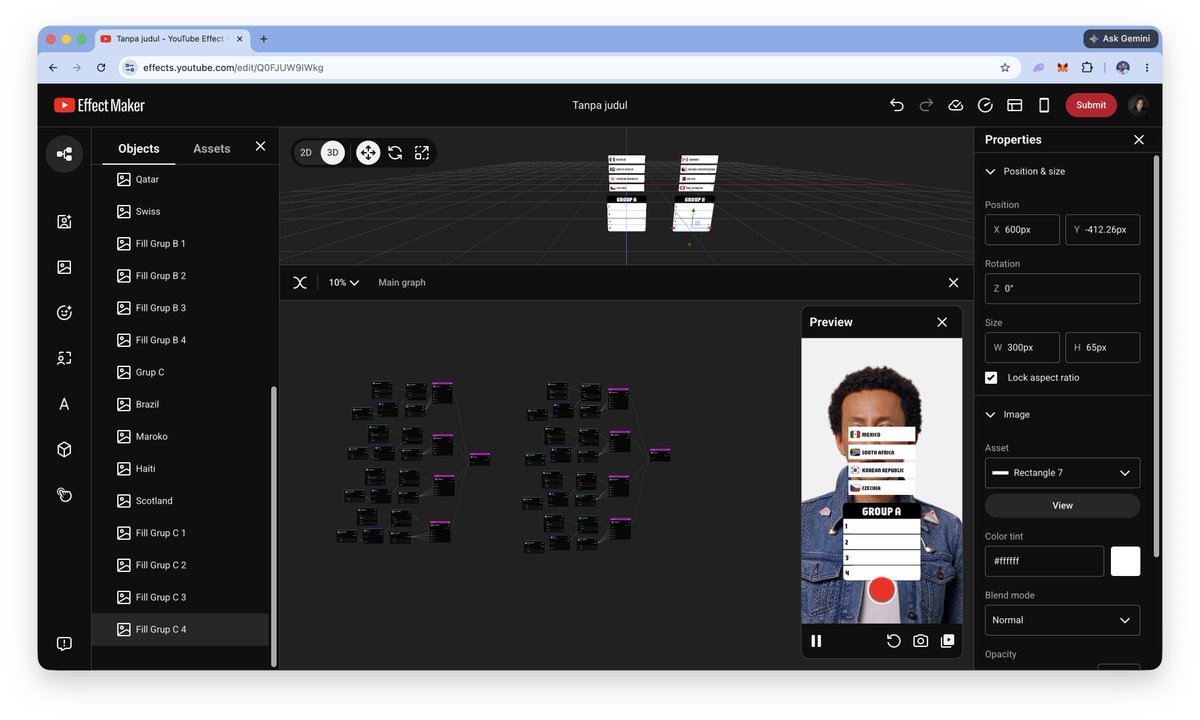Open the Asset Rectangle 7 dropdown

pos(1062,473)
